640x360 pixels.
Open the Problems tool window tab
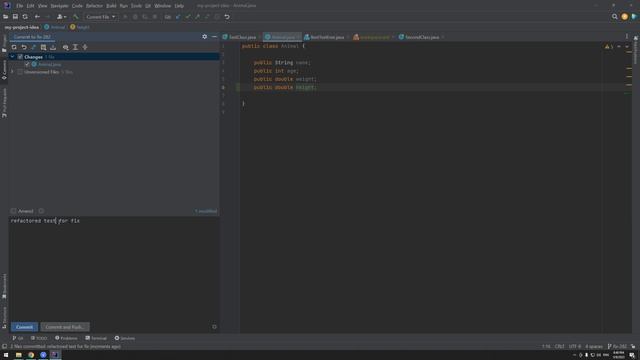pyautogui.click(x=66, y=338)
